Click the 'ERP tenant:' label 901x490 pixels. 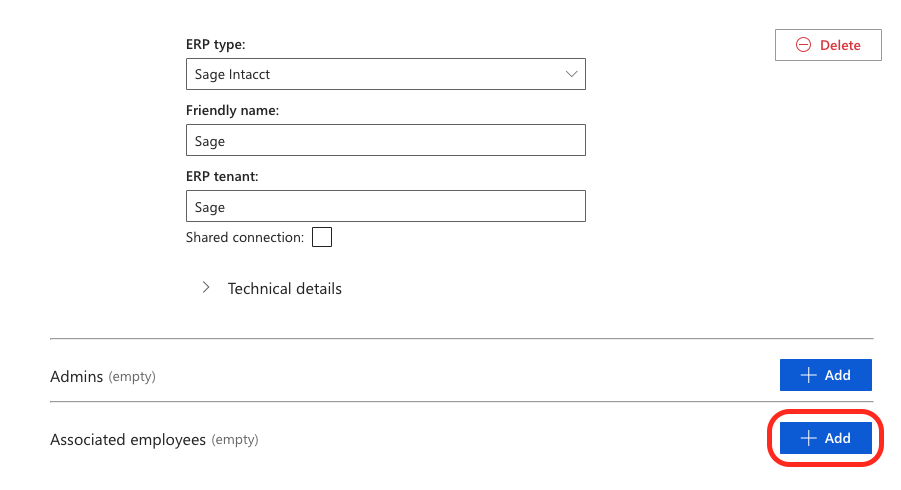tap(222, 176)
